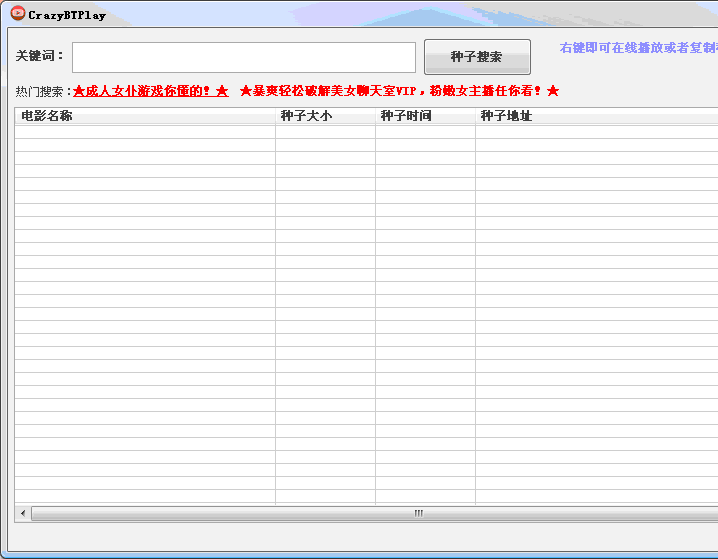Focus the 关键词 keyword input field
Screen dimensions: 718x559
click(x=243, y=57)
